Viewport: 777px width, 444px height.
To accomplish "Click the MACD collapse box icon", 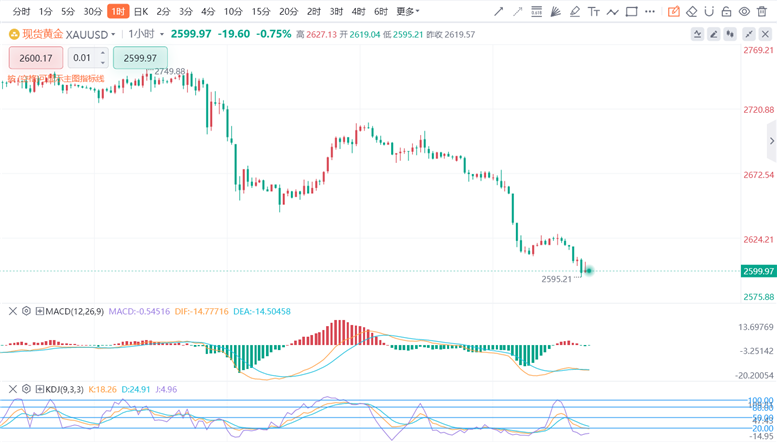I will (x=40, y=311).
